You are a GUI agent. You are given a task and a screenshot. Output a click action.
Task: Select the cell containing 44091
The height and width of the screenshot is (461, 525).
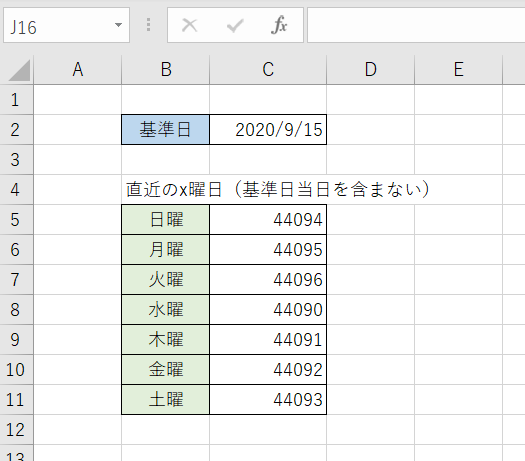[268, 339]
